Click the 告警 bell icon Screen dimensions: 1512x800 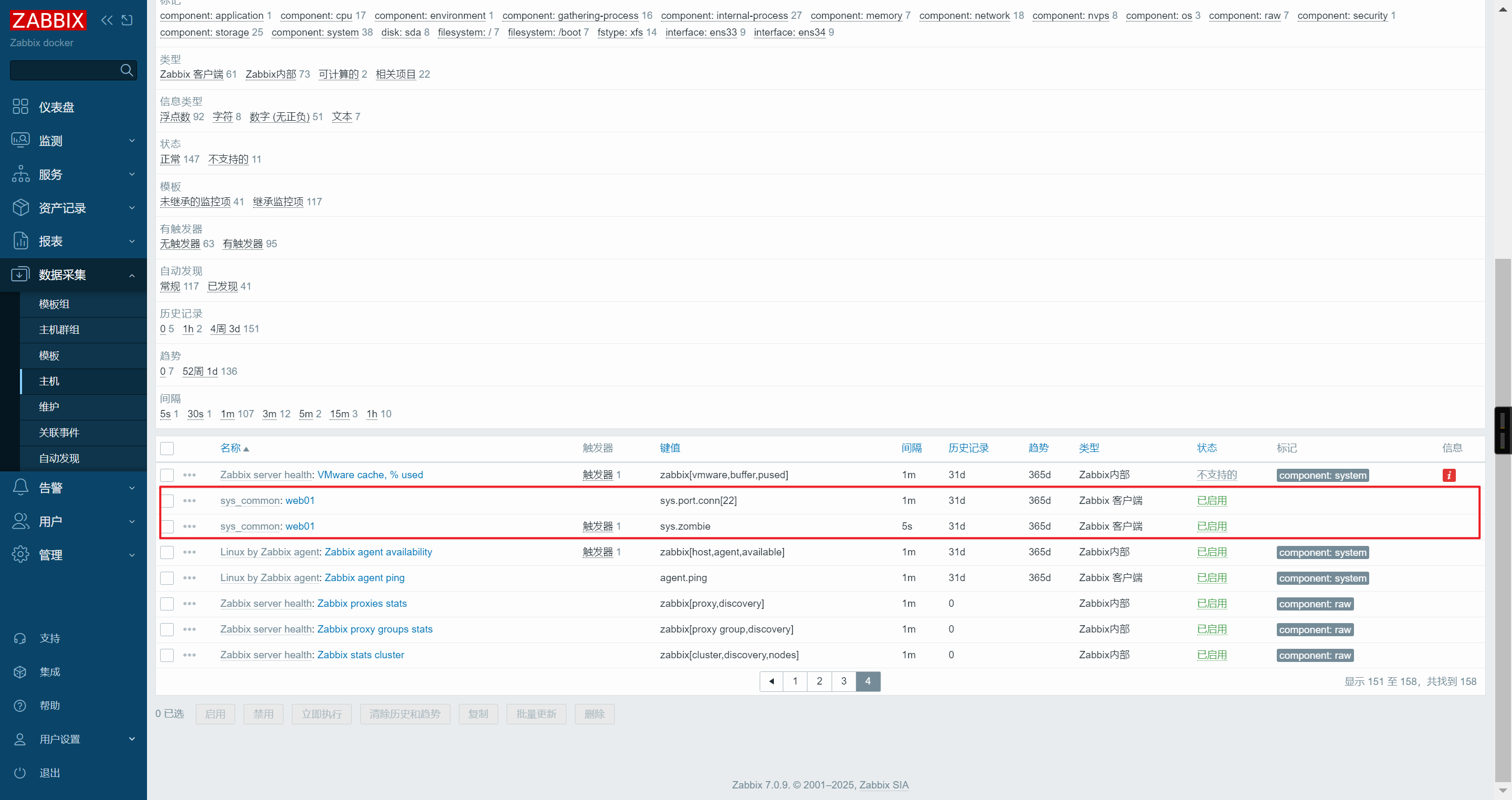click(x=20, y=487)
